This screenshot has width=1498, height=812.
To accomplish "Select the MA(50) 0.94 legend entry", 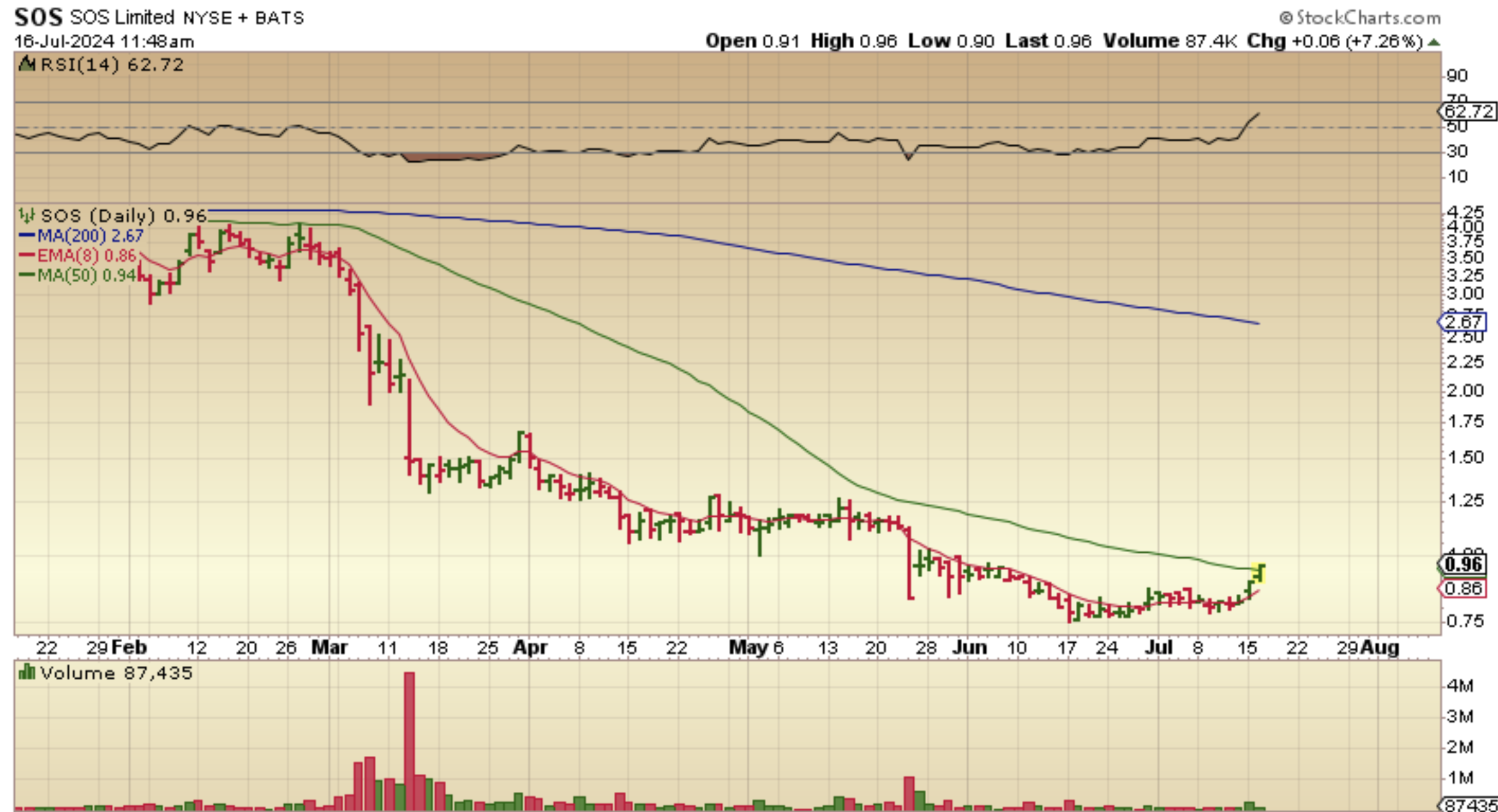I will pos(87,275).
